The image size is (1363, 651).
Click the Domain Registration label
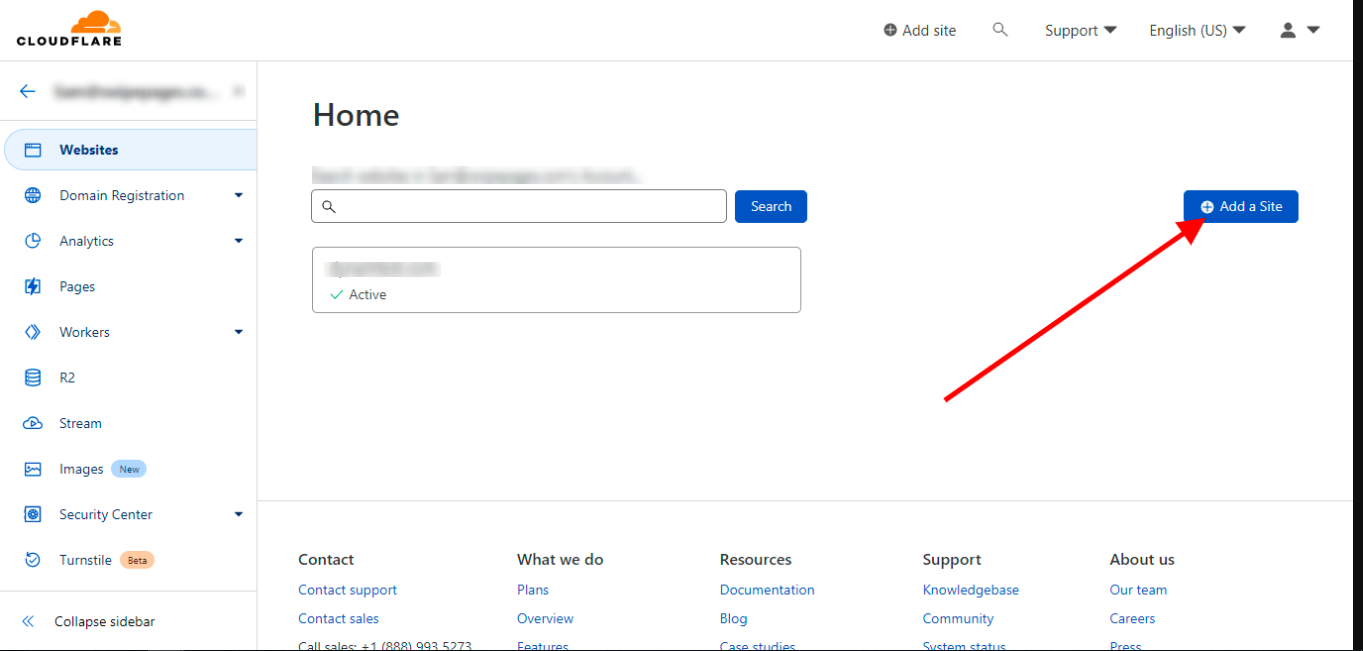(122, 195)
